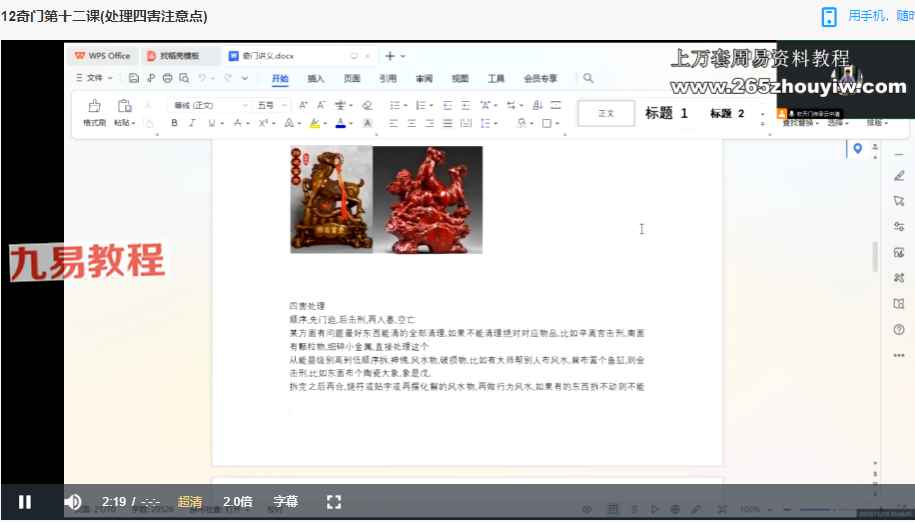Open the 工具 ribbon tab
This screenshot has width=915, height=522.
tap(496, 78)
